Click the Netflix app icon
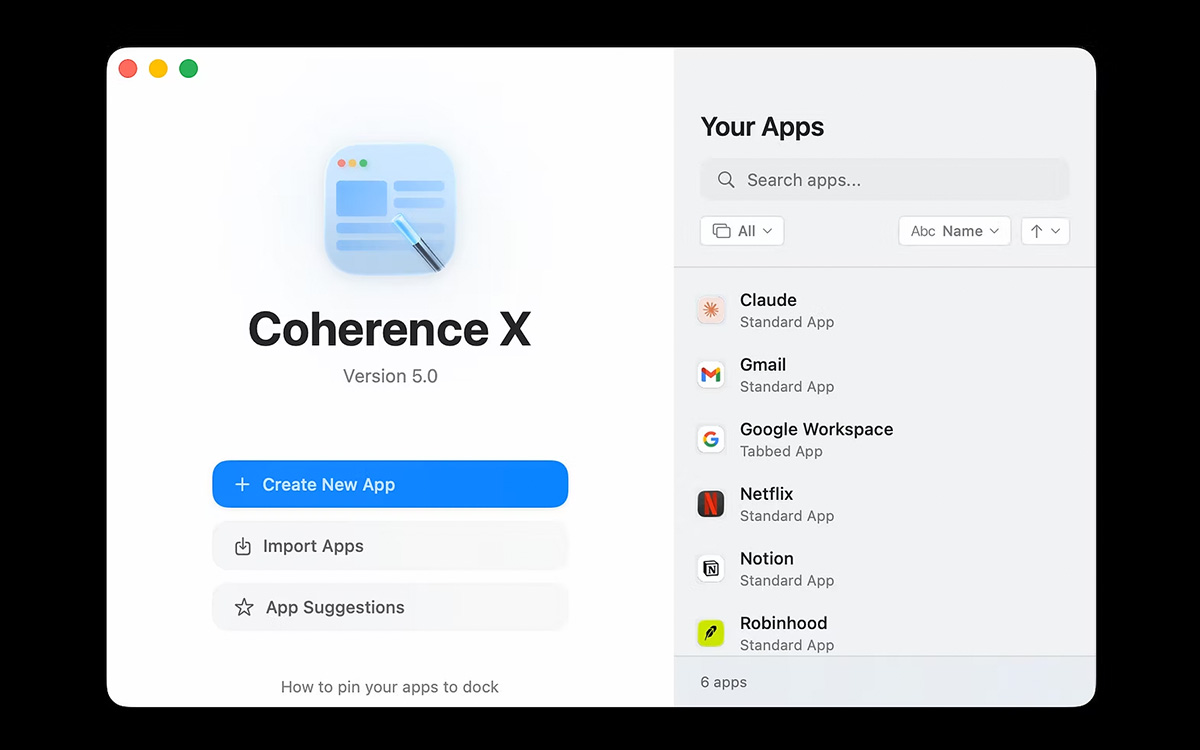This screenshot has height=750, width=1200. tap(711, 504)
